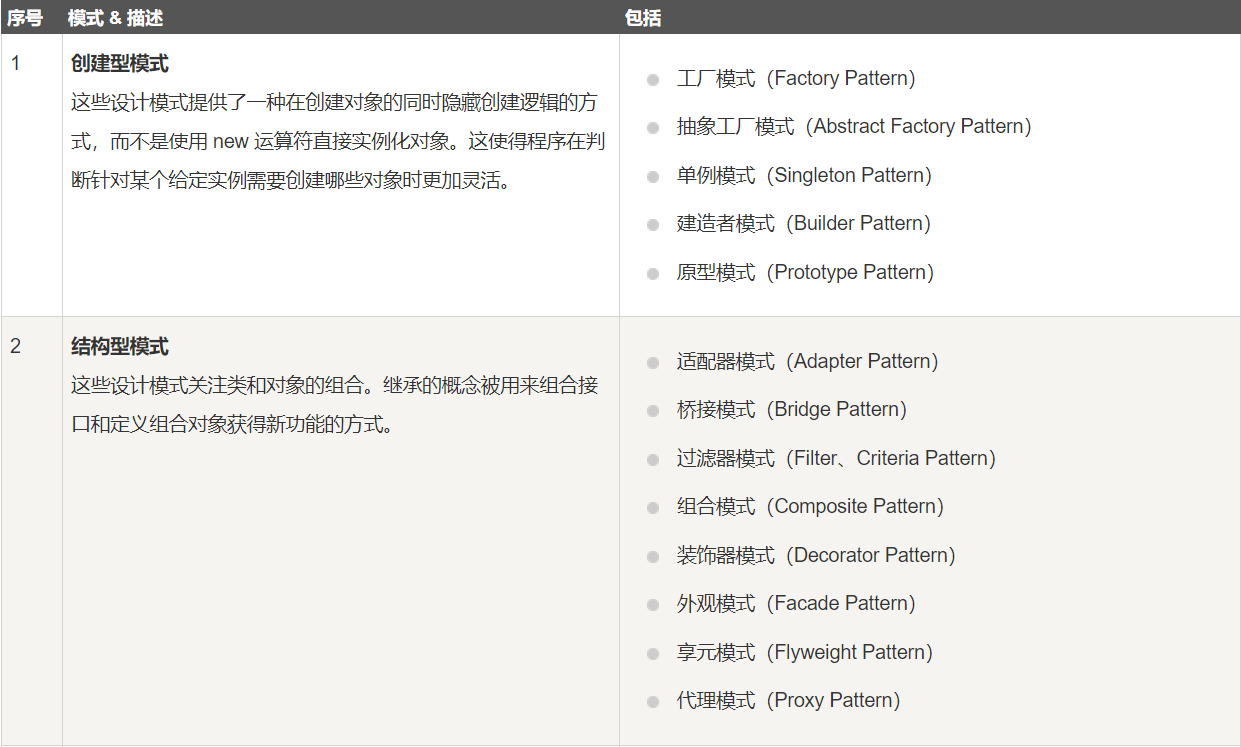Open 抽象工厂模式 (Abstract Factory Pattern)

click(x=853, y=127)
